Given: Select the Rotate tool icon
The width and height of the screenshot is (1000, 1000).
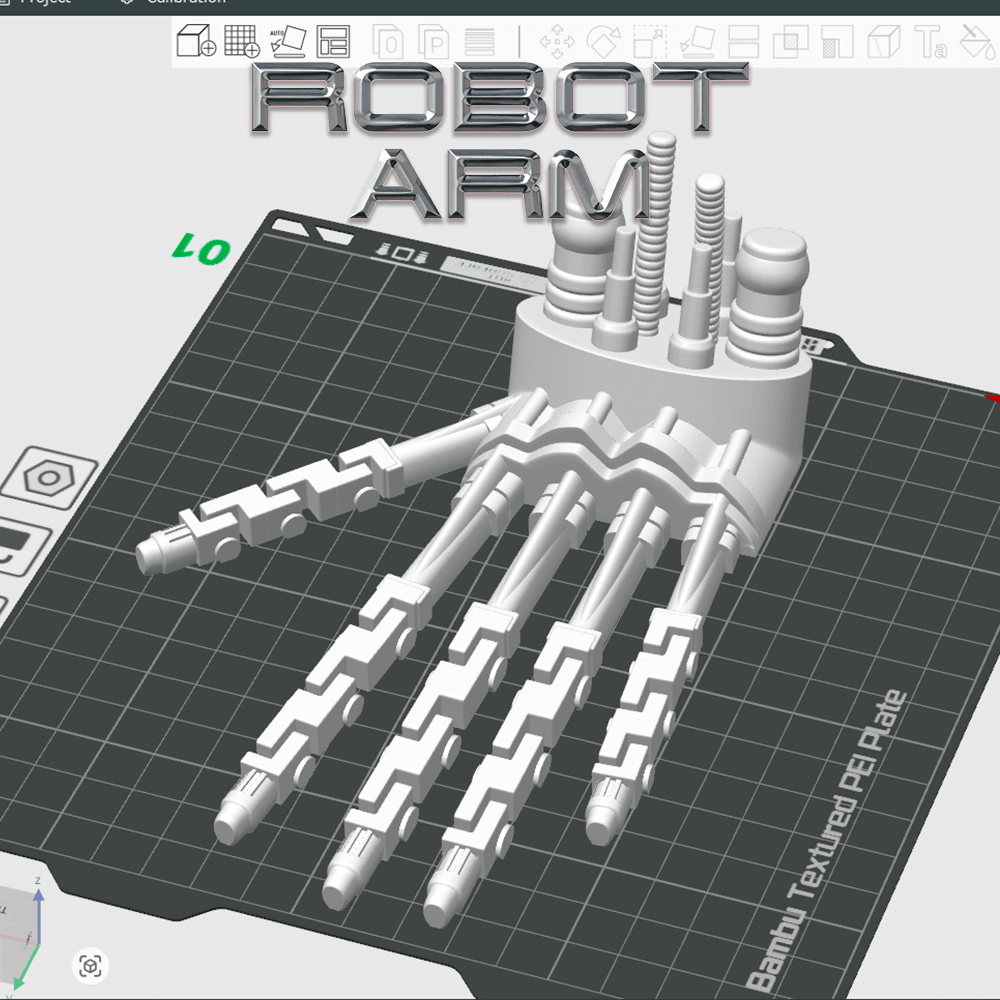Looking at the screenshot, I should tap(603, 42).
